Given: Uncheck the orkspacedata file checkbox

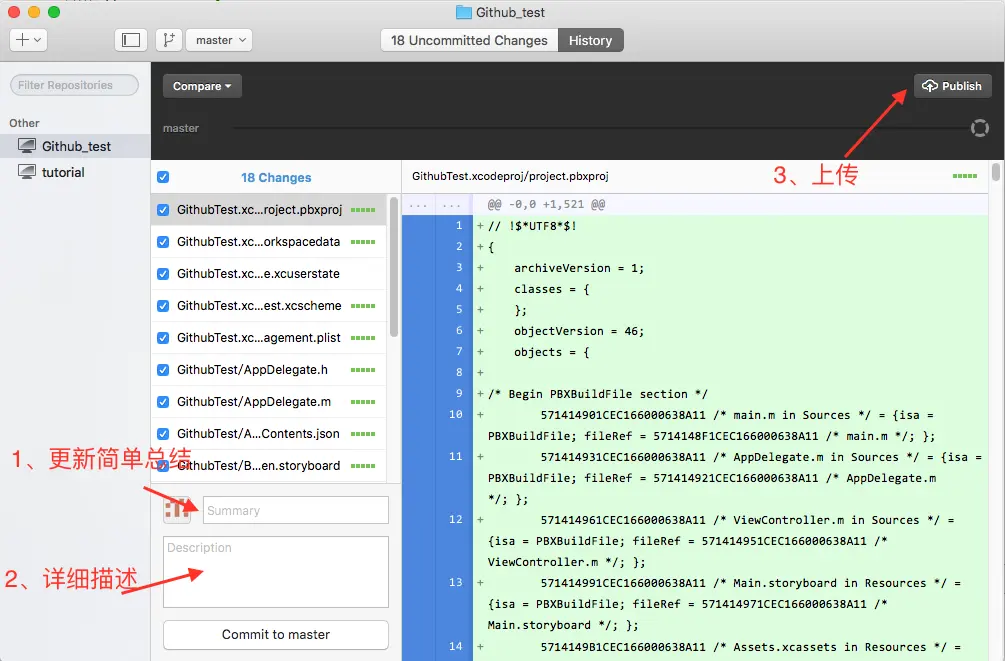Looking at the screenshot, I should pyautogui.click(x=163, y=242).
